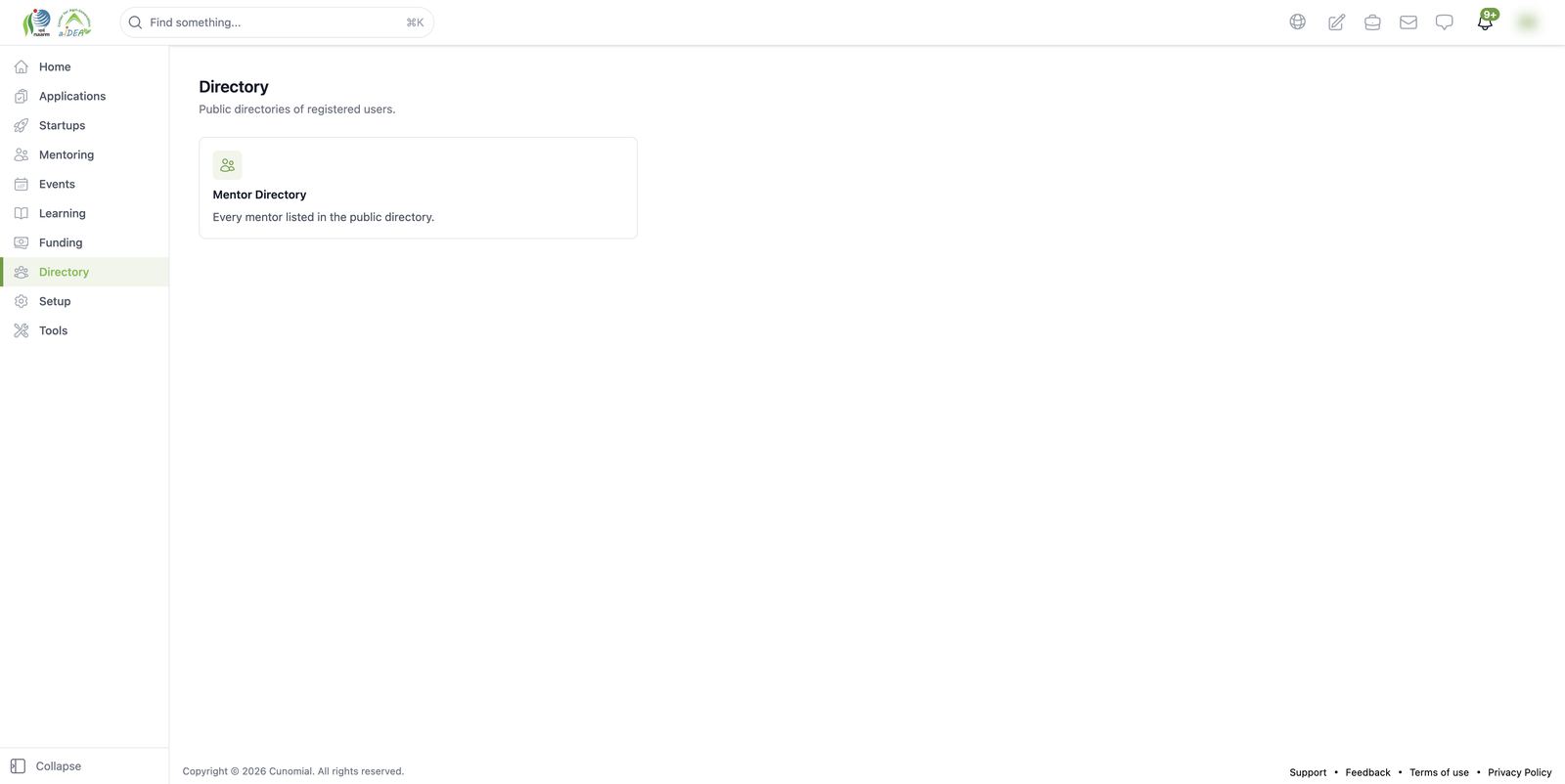1565x784 pixels.
Task: Open the Feedback footer link
Action: point(1367,772)
